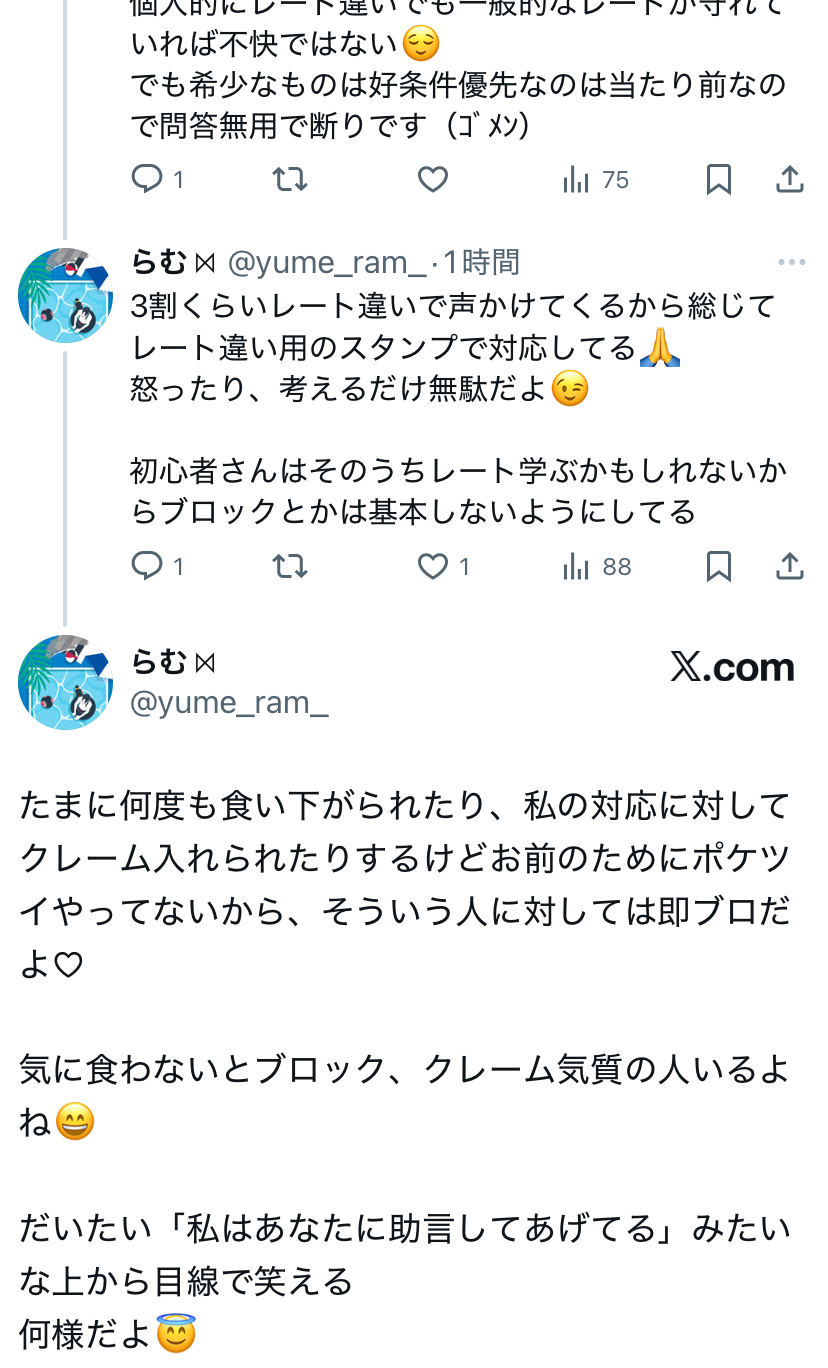Click the X.com logo
This screenshot has width=828, height=1368.
[x=732, y=668]
